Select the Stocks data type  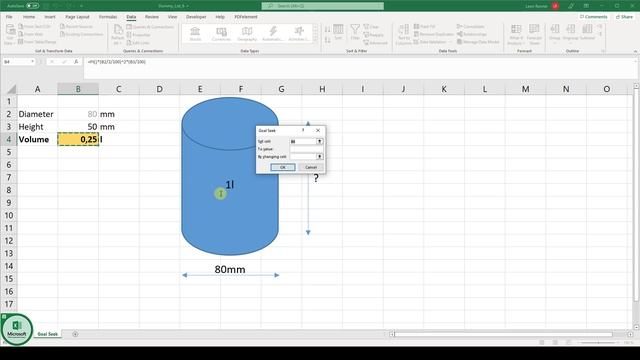(x=196, y=34)
